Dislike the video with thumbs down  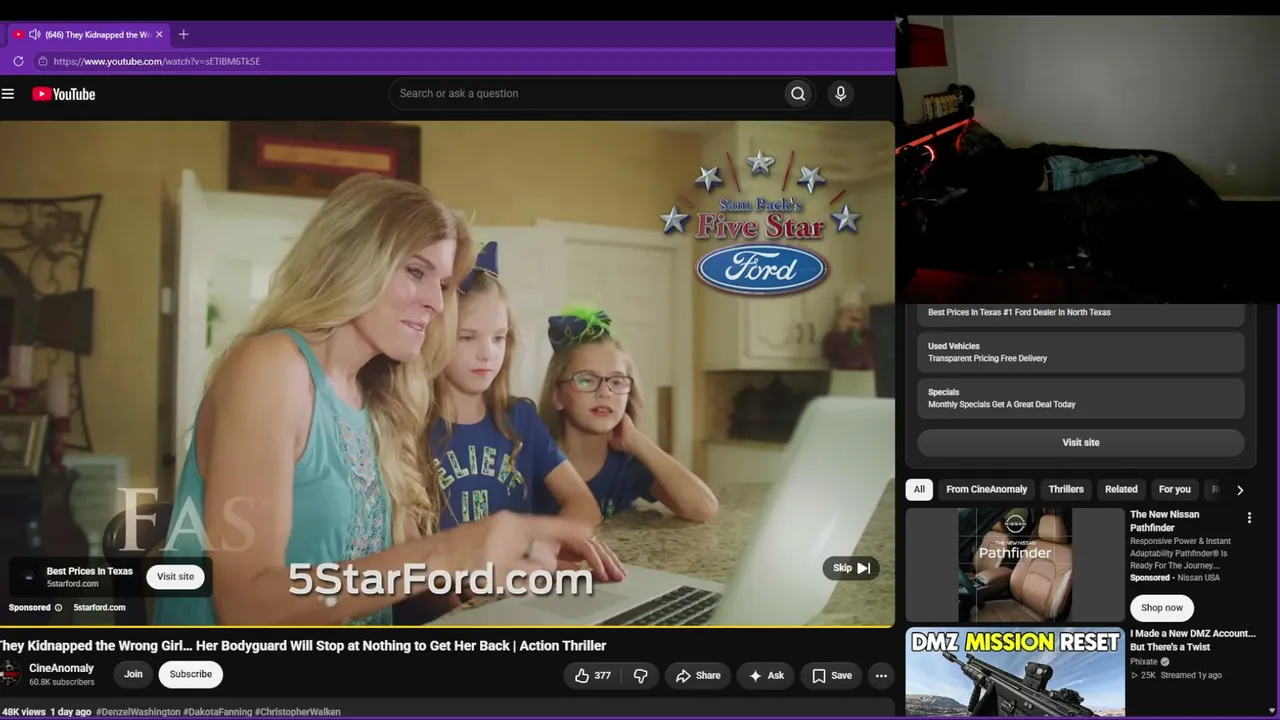click(x=641, y=676)
